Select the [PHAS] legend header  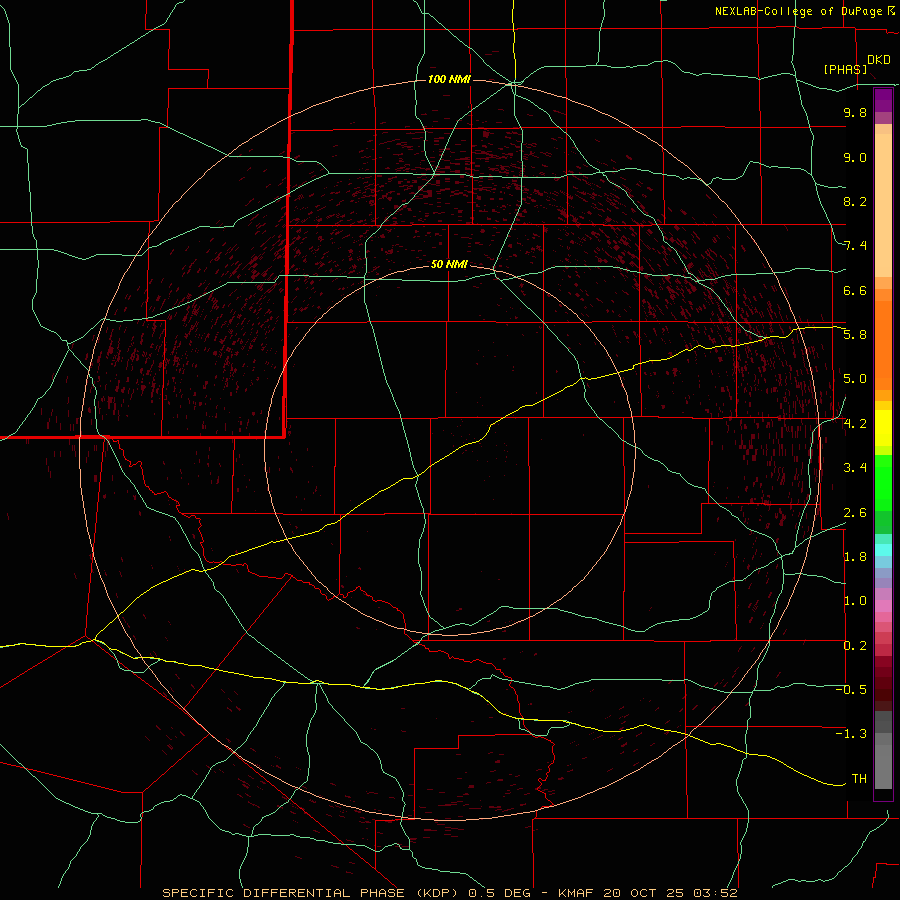point(845,69)
